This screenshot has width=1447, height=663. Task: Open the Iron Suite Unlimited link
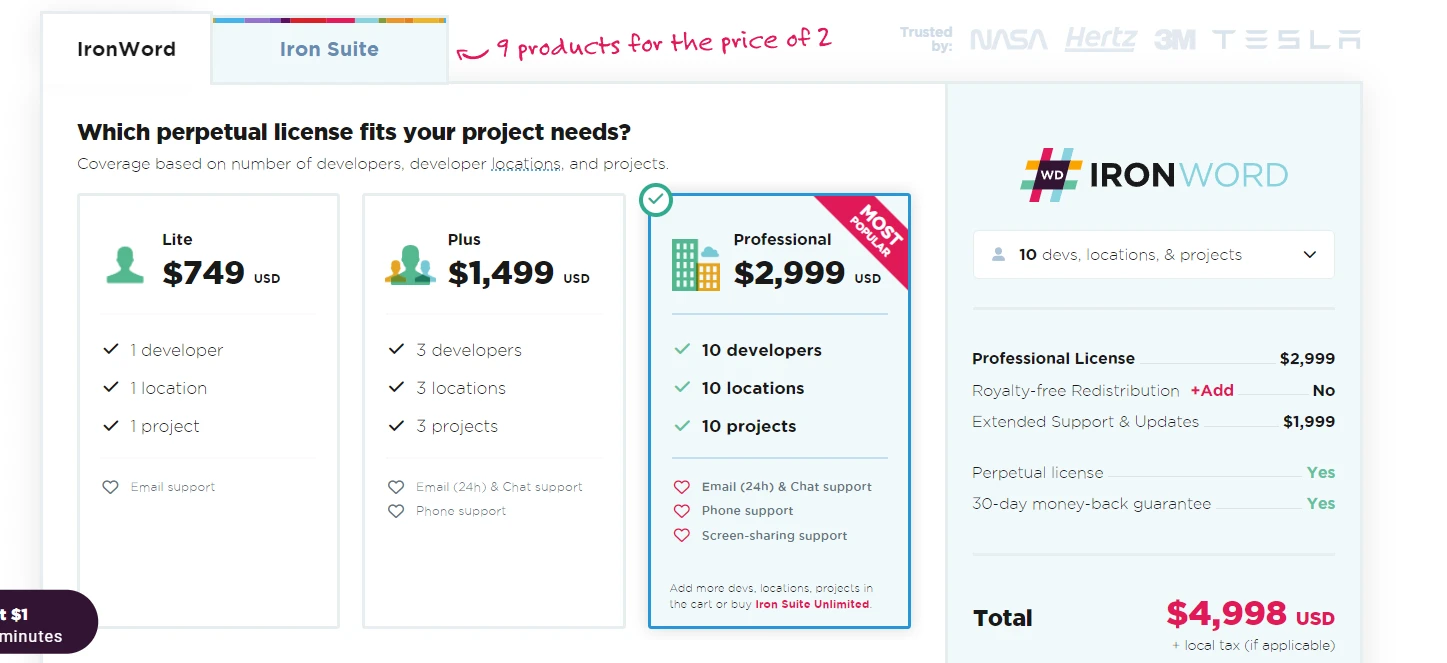click(811, 604)
